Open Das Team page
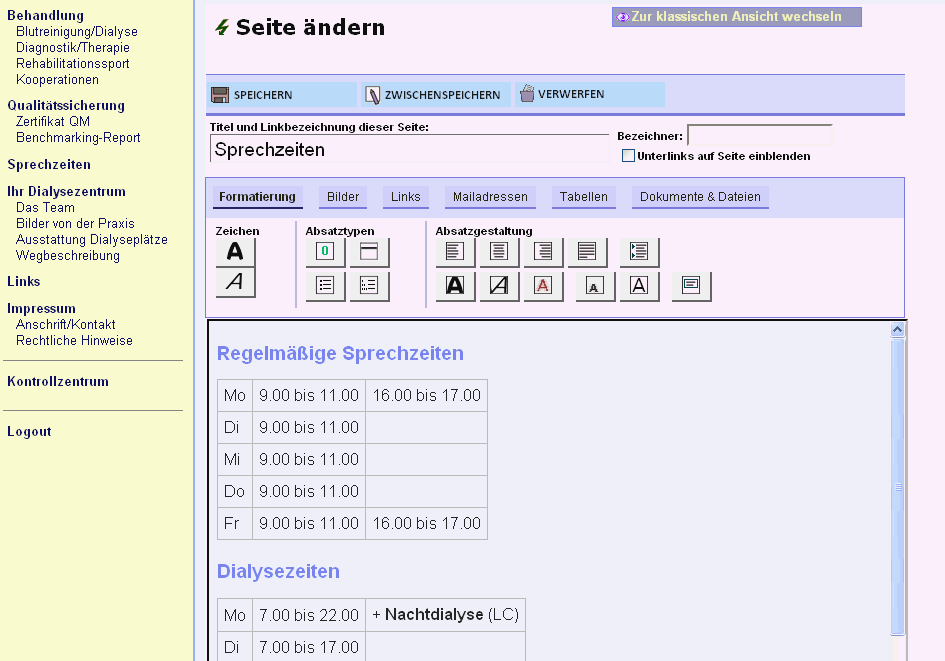 coord(45,207)
